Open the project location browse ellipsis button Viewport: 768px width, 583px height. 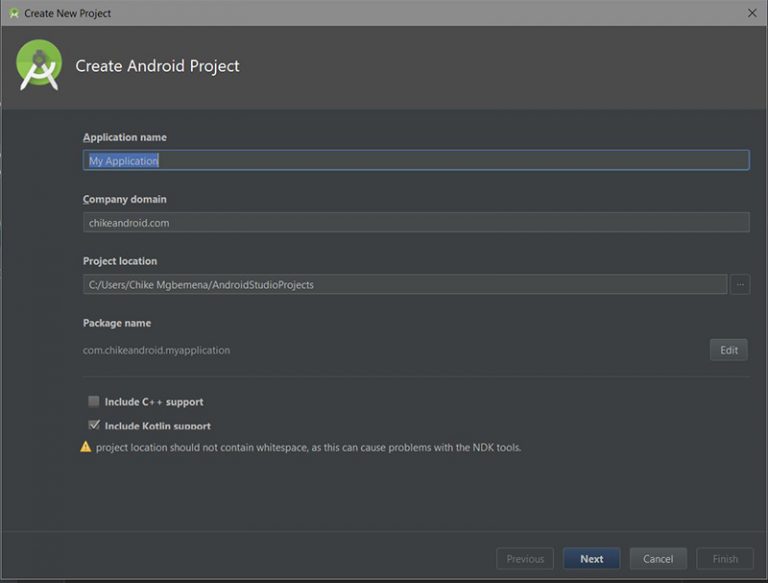click(740, 285)
